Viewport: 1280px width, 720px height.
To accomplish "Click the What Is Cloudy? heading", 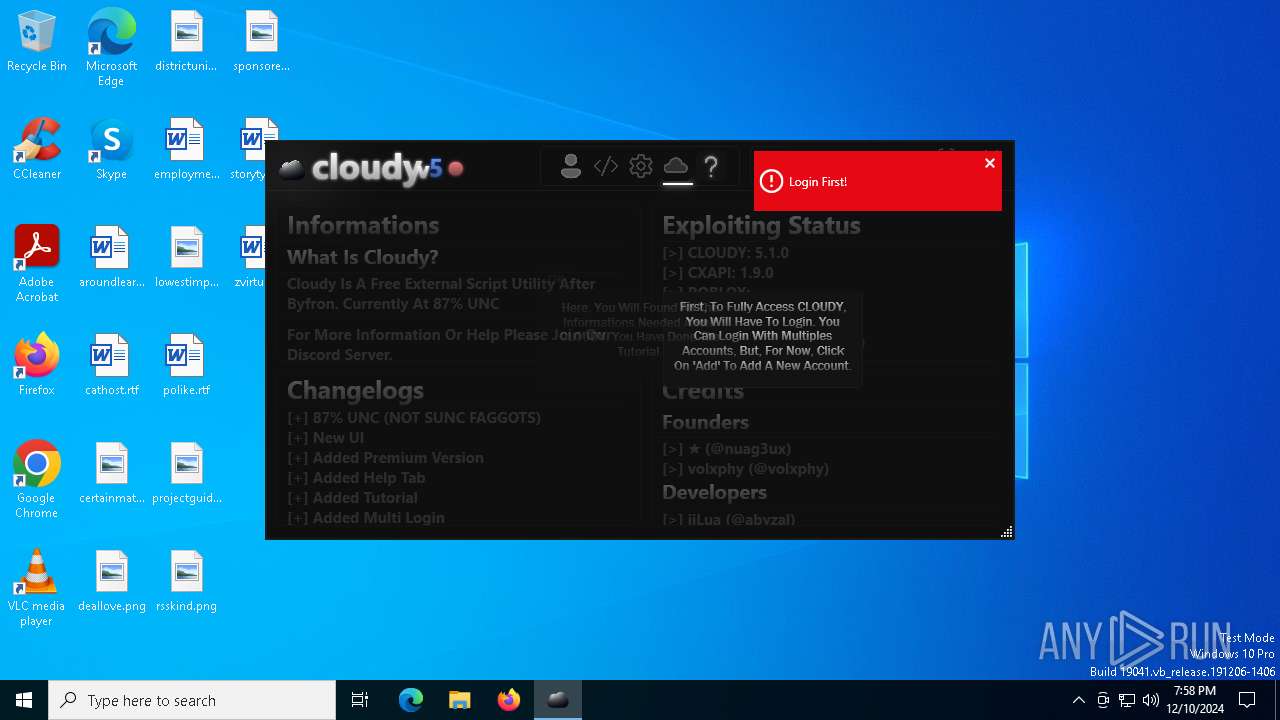I will (363, 257).
